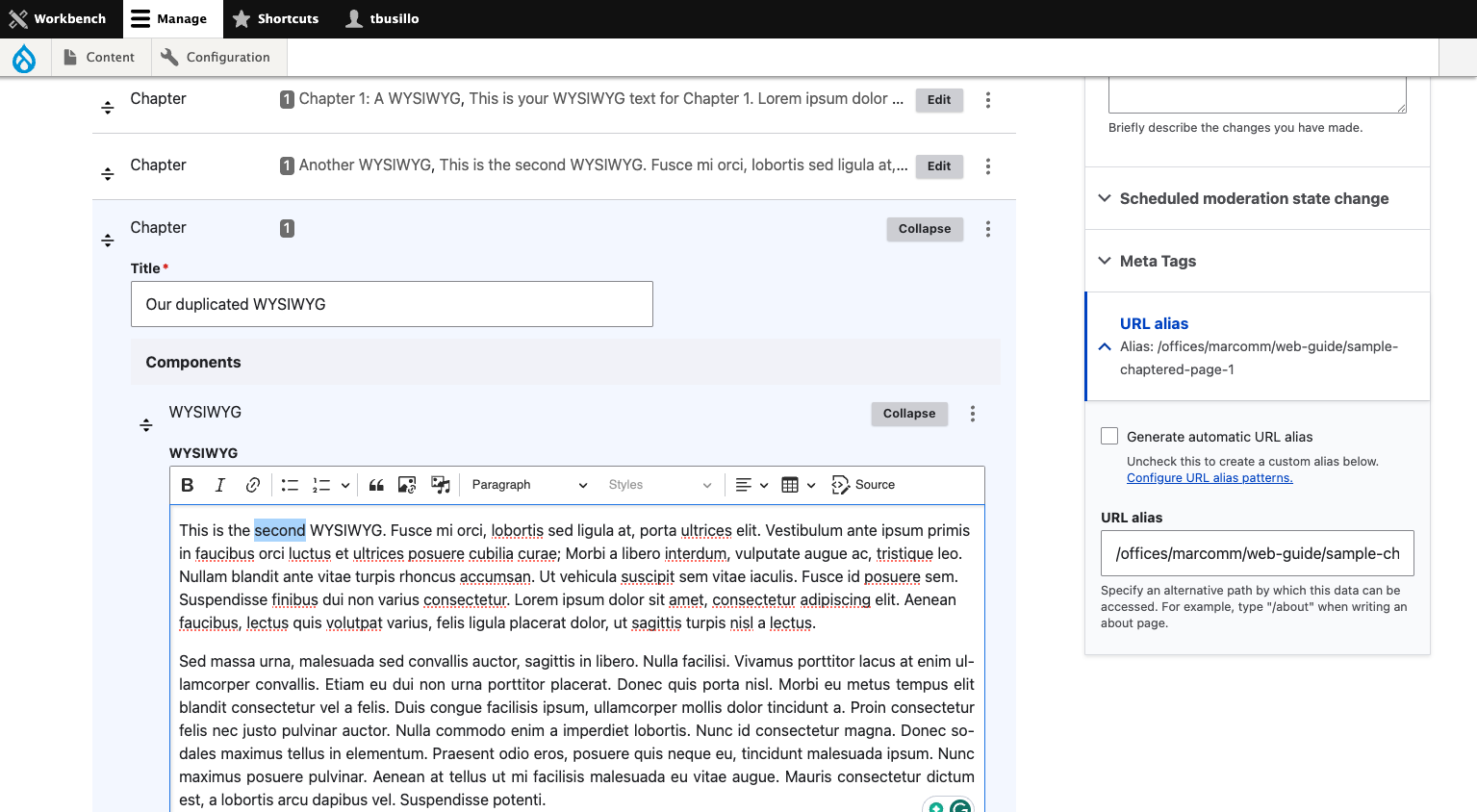Click the revision log message textarea
This screenshot has width=1477, height=812.
(1258, 94)
